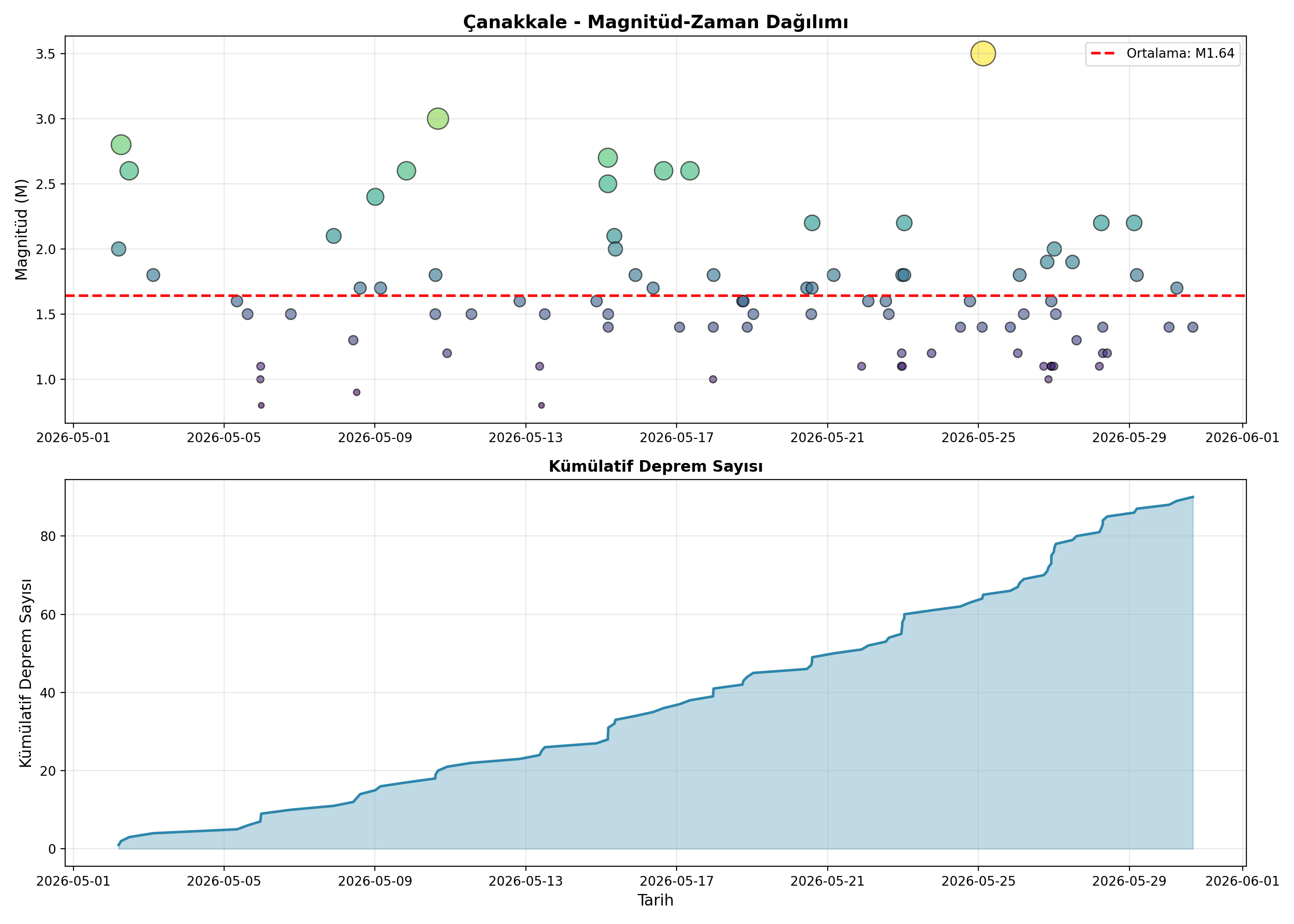
Task: Select '2026-05-13' under the magnitude scatter chart
Action: [525, 438]
